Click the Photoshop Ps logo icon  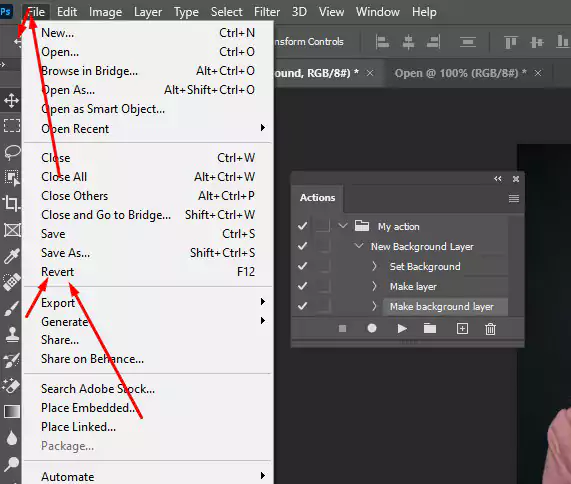pyautogui.click(x=6, y=11)
